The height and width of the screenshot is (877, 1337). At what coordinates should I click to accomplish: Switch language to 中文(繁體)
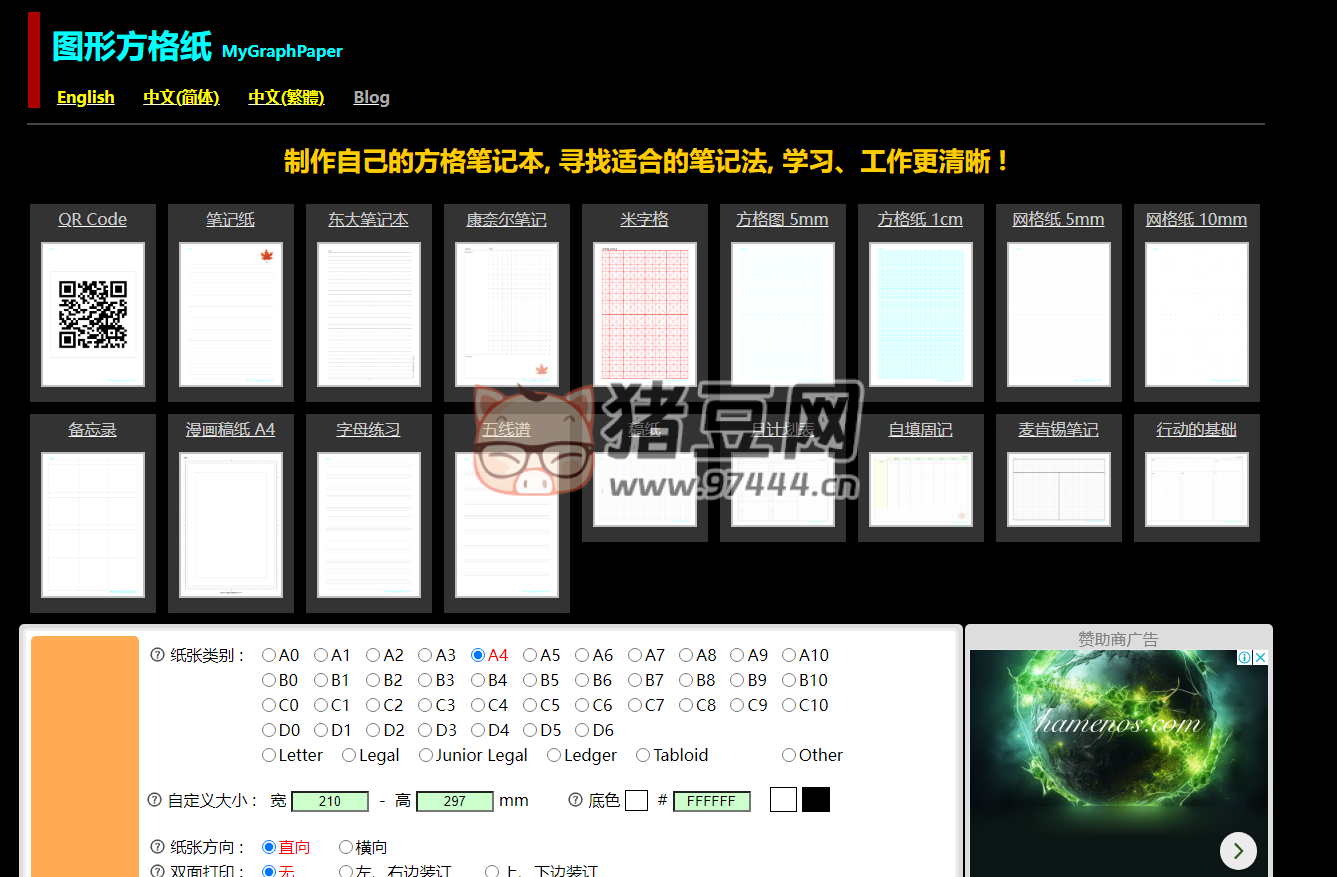pyautogui.click(x=286, y=97)
